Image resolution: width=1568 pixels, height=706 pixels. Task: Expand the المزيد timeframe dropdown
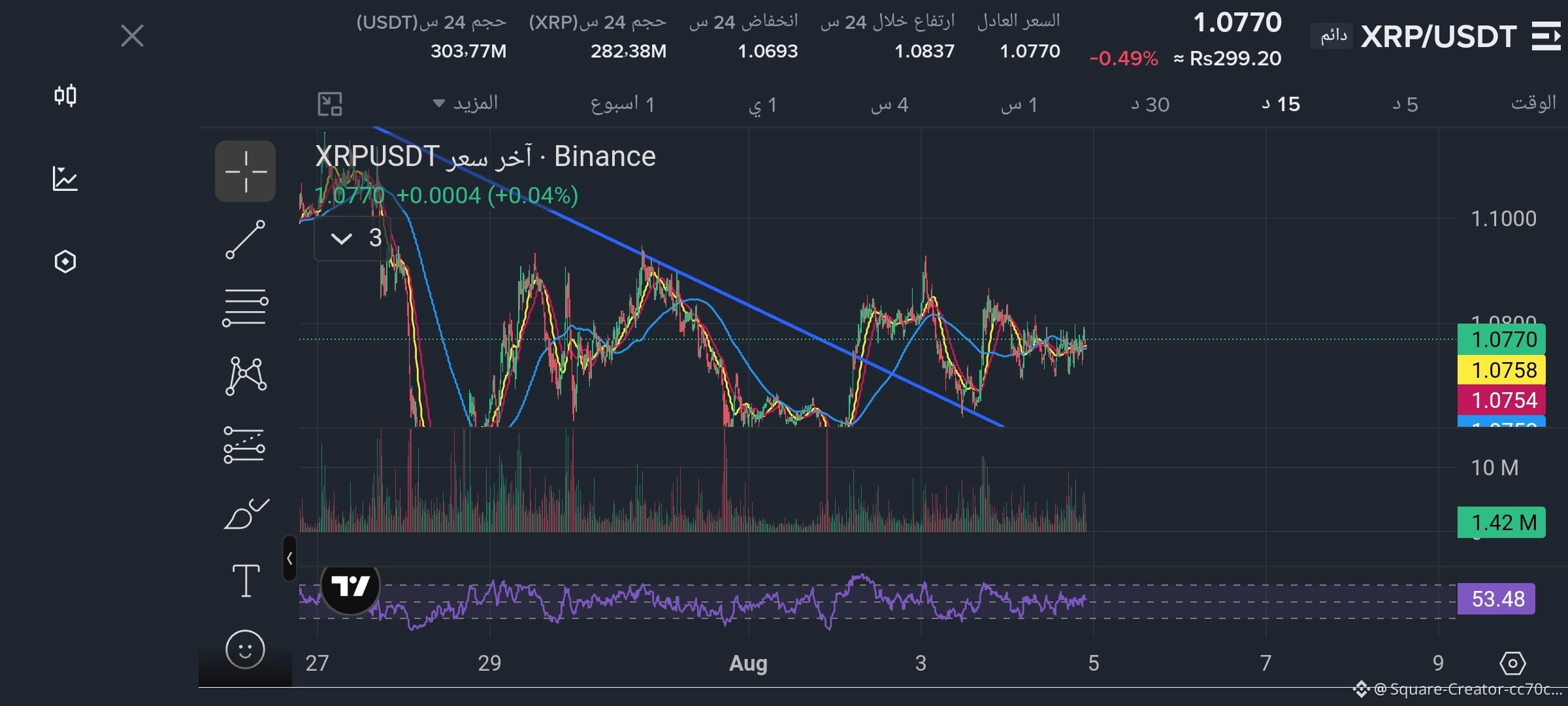[465, 103]
